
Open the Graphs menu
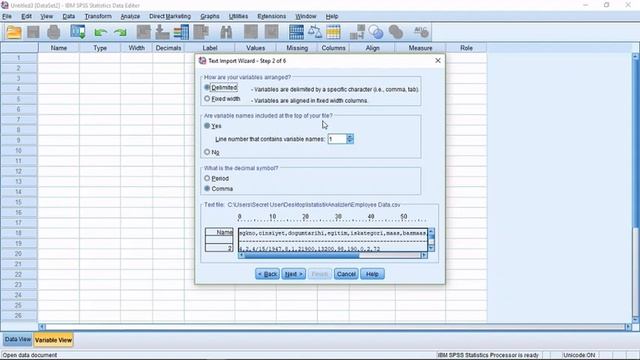click(210, 16)
